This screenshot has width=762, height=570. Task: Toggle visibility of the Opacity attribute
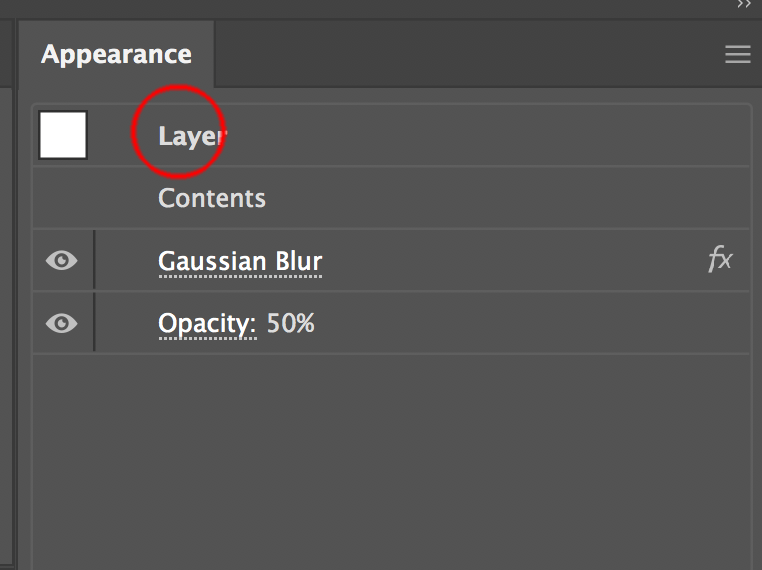pos(62,323)
